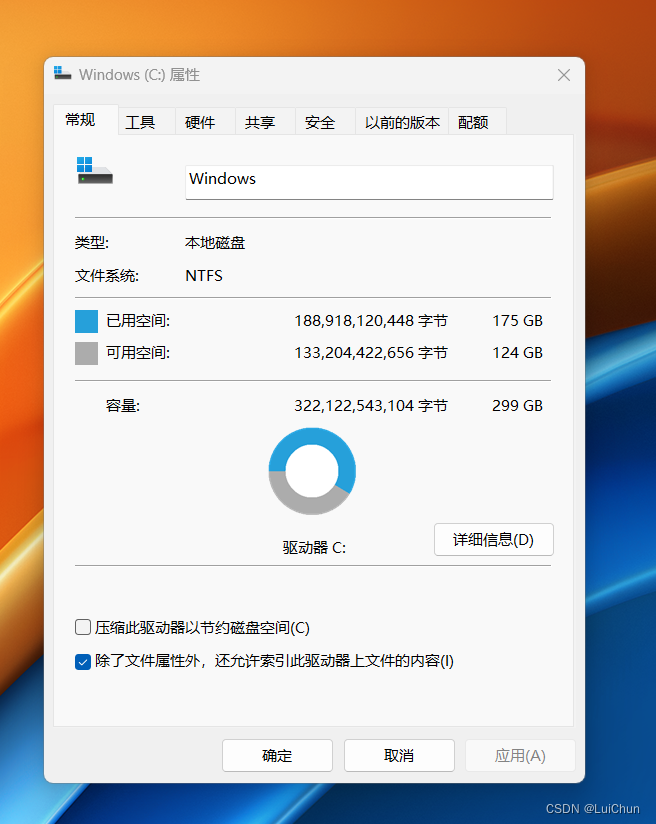
Task: Select the used bytes value 188,918,120,448 字节
Action: [x=371, y=321]
